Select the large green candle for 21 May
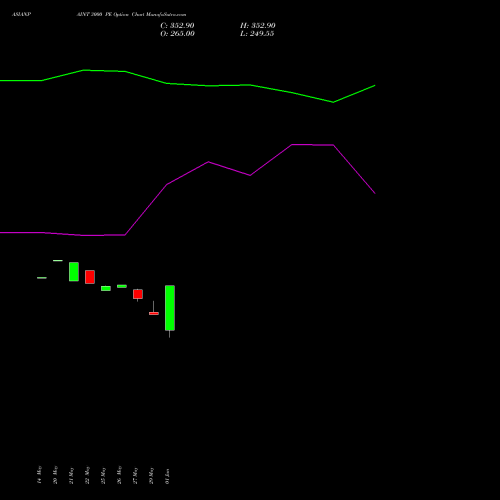This screenshot has height=500, width=500. point(74,272)
